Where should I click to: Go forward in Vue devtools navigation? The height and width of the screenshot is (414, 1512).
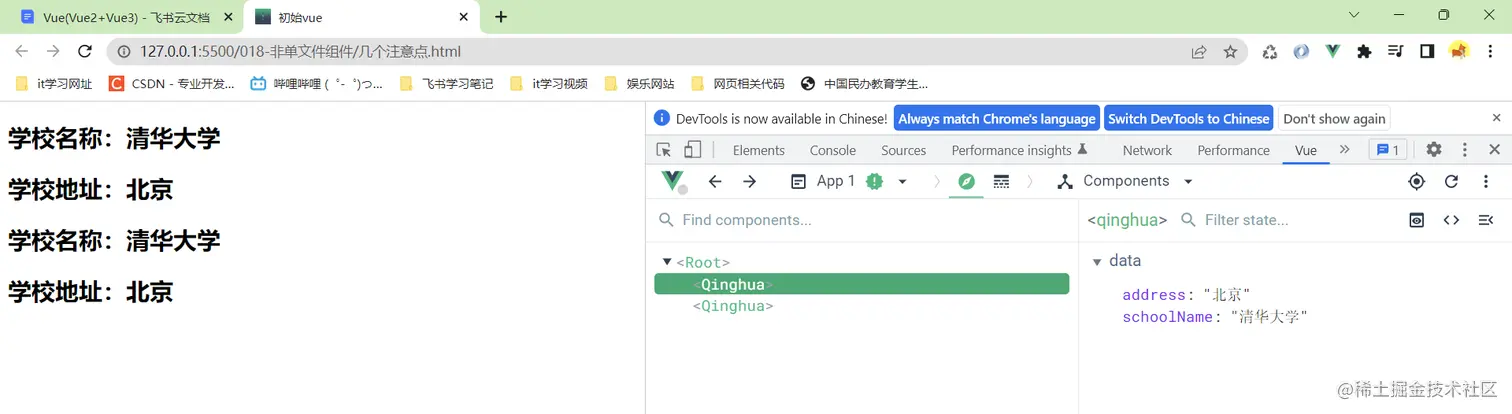point(749,181)
